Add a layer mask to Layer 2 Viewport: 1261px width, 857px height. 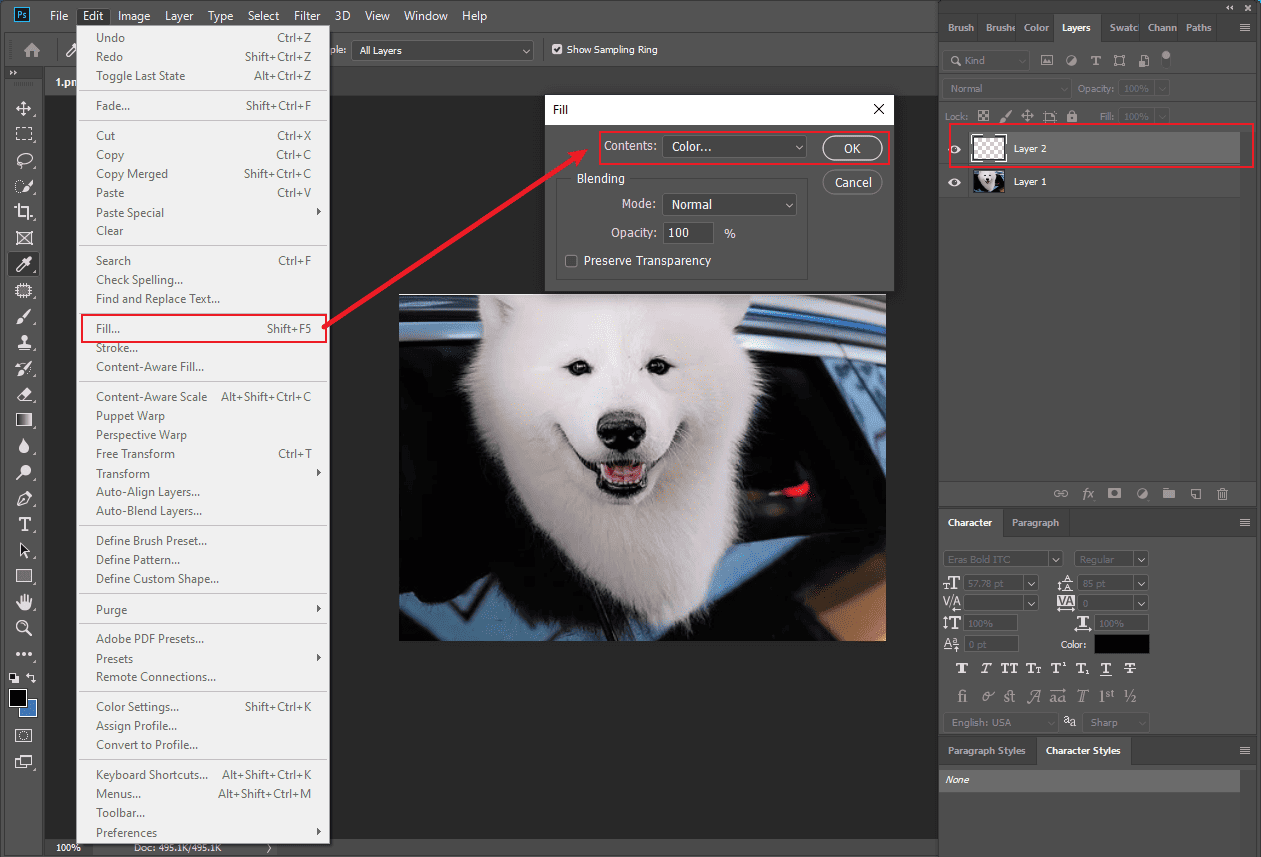(x=1114, y=493)
